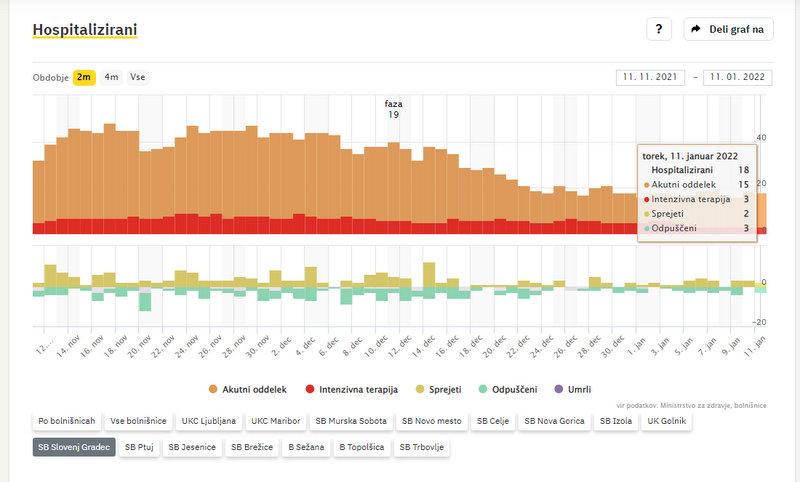Click the question mark help button
This screenshot has width=800, height=482.
(657, 30)
